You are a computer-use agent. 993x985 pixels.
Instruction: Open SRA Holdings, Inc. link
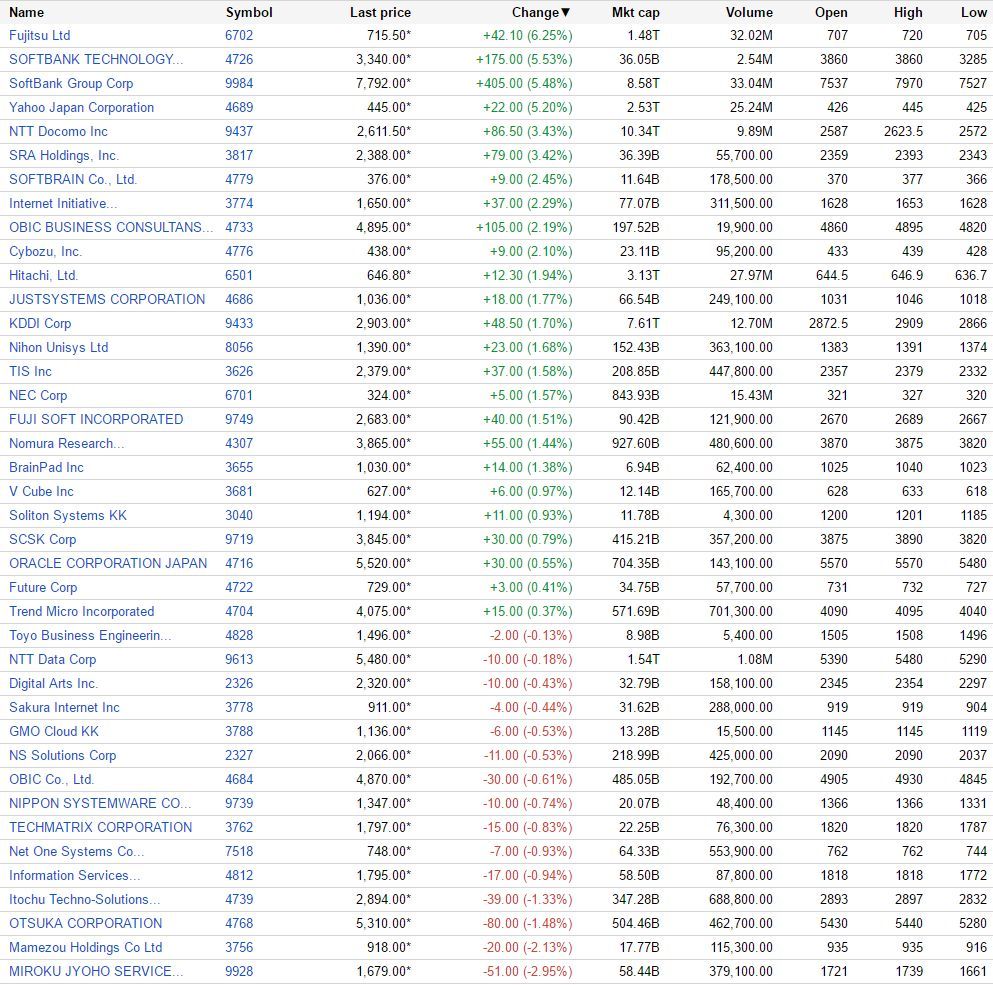[x=64, y=156]
